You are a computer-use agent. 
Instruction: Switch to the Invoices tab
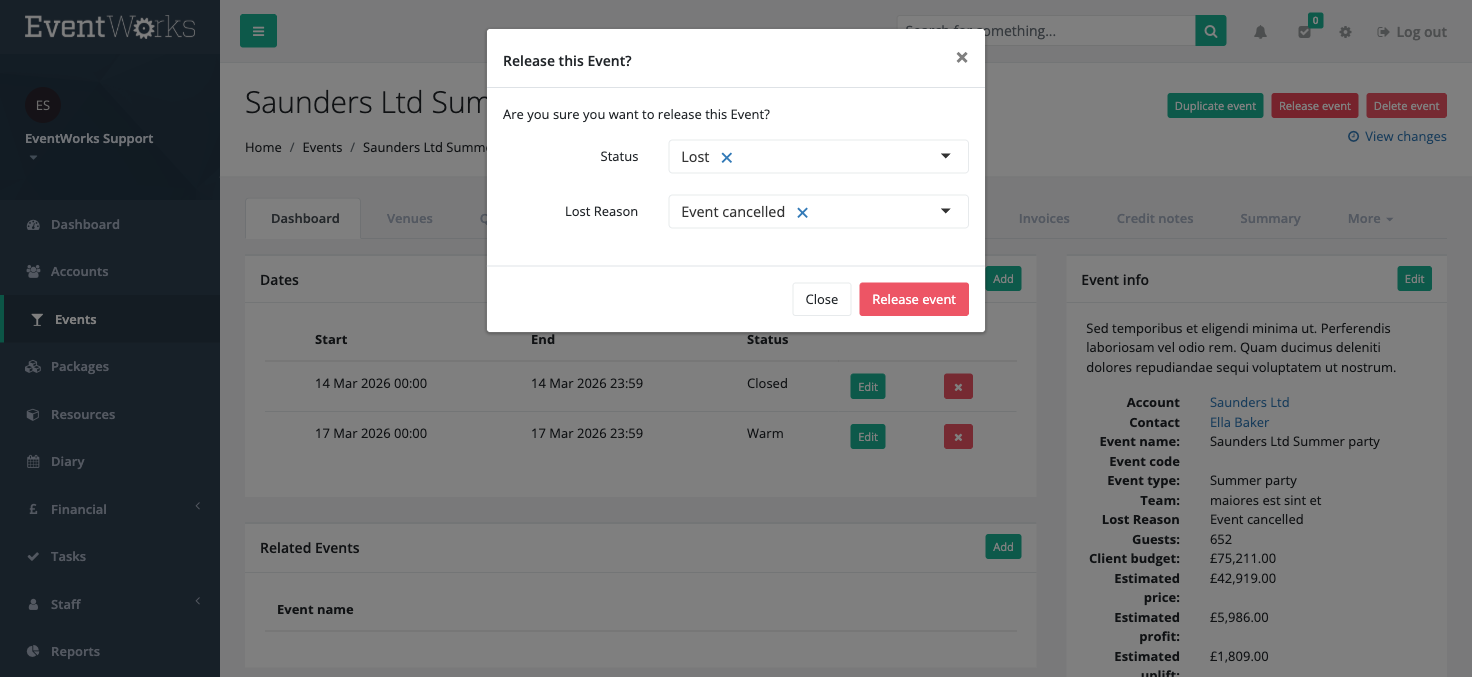pyautogui.click(x=1044, y=218)
